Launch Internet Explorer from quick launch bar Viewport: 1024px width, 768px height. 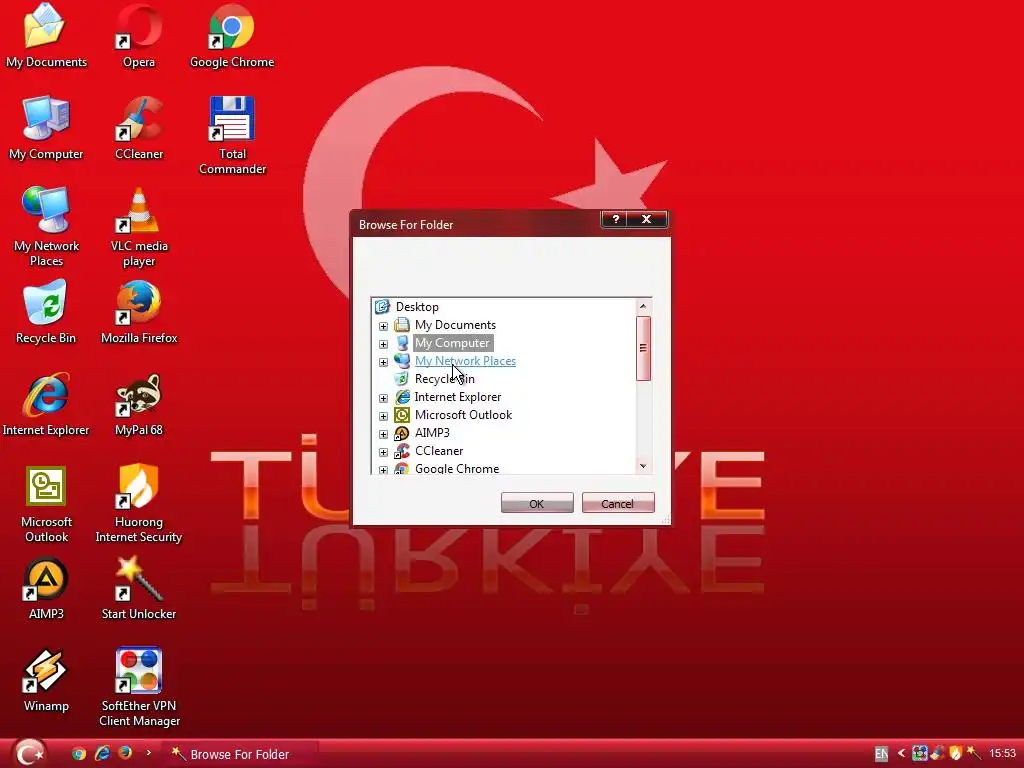(x=103, y=754)
